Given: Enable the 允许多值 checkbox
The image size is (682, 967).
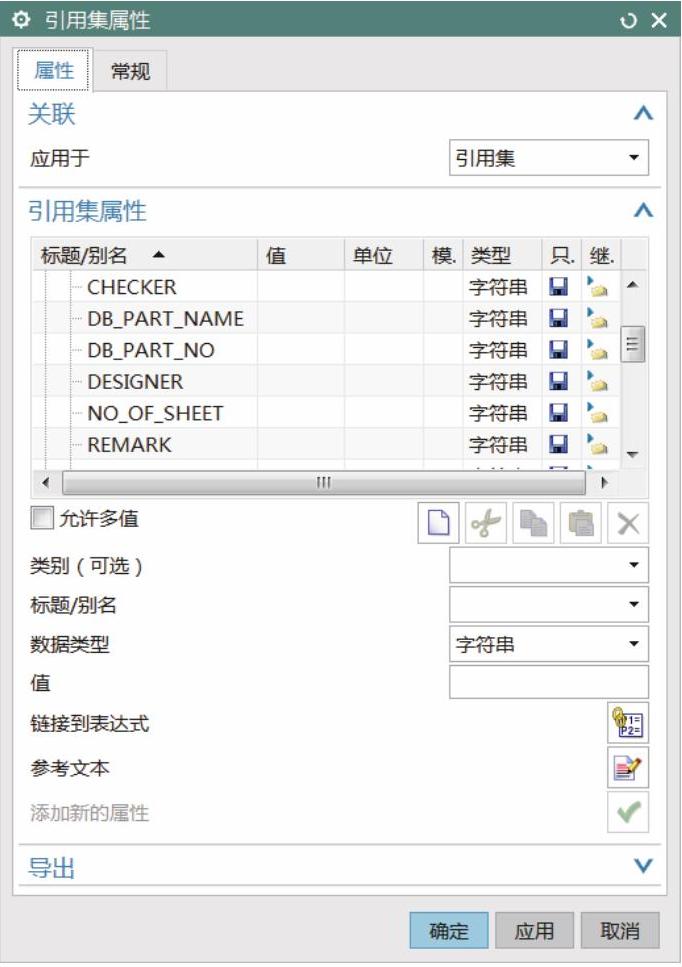Looking at the screenshot, I should (x=41, y=518).
